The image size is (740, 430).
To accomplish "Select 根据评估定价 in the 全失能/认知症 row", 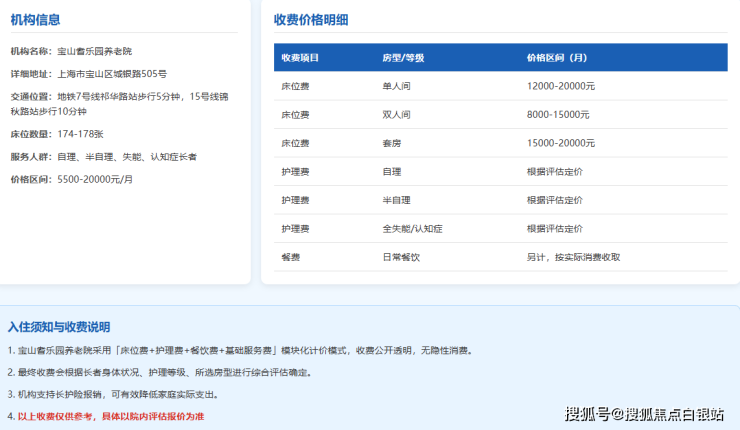I will point(555,229).
